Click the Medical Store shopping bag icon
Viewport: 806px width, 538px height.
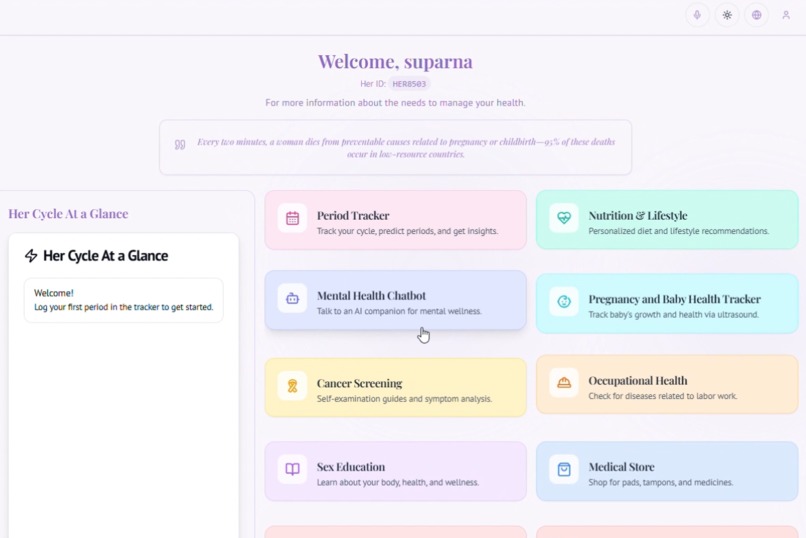(x=564, y=469)
